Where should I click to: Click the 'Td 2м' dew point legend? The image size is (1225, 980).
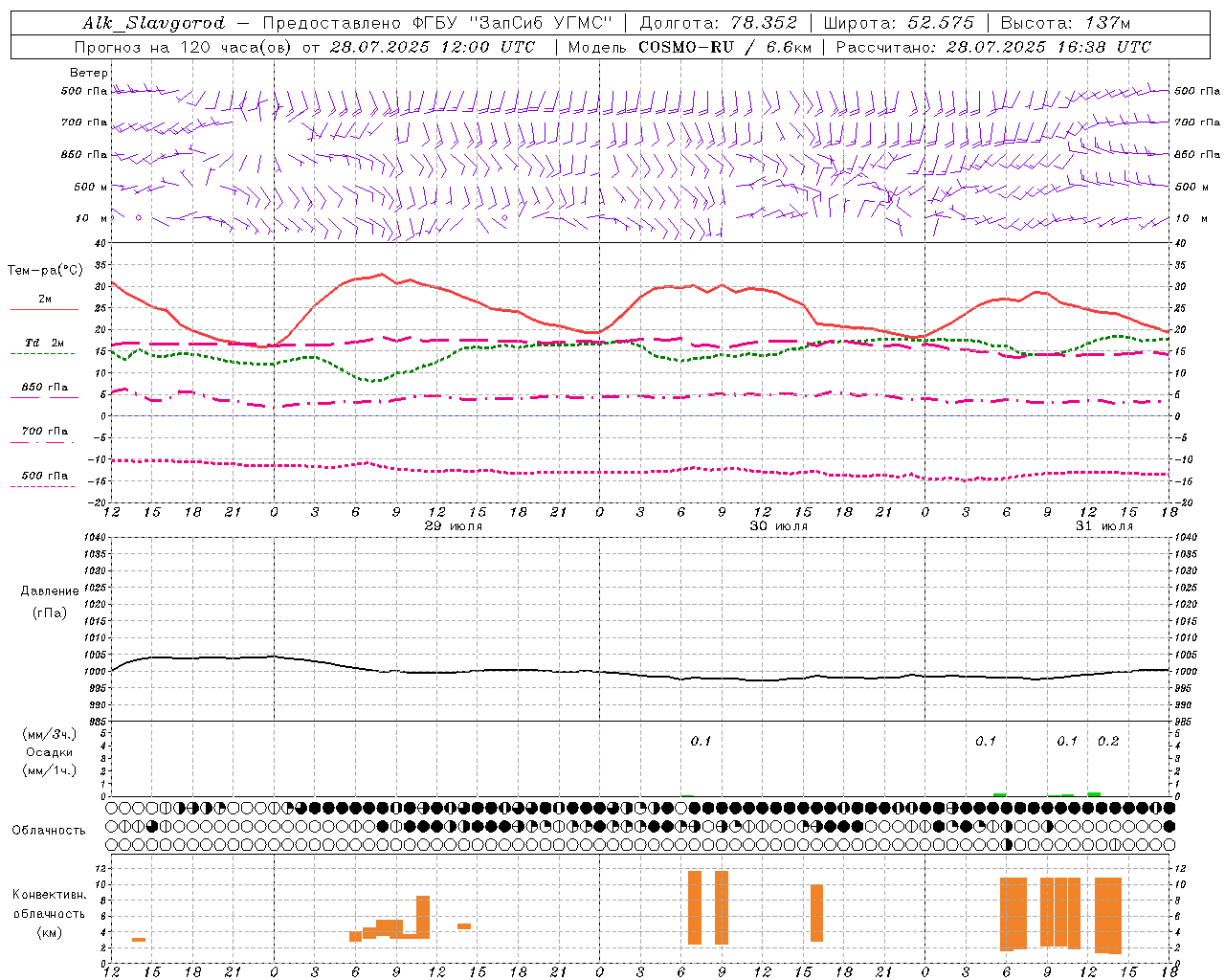click(x=45, y=343)
